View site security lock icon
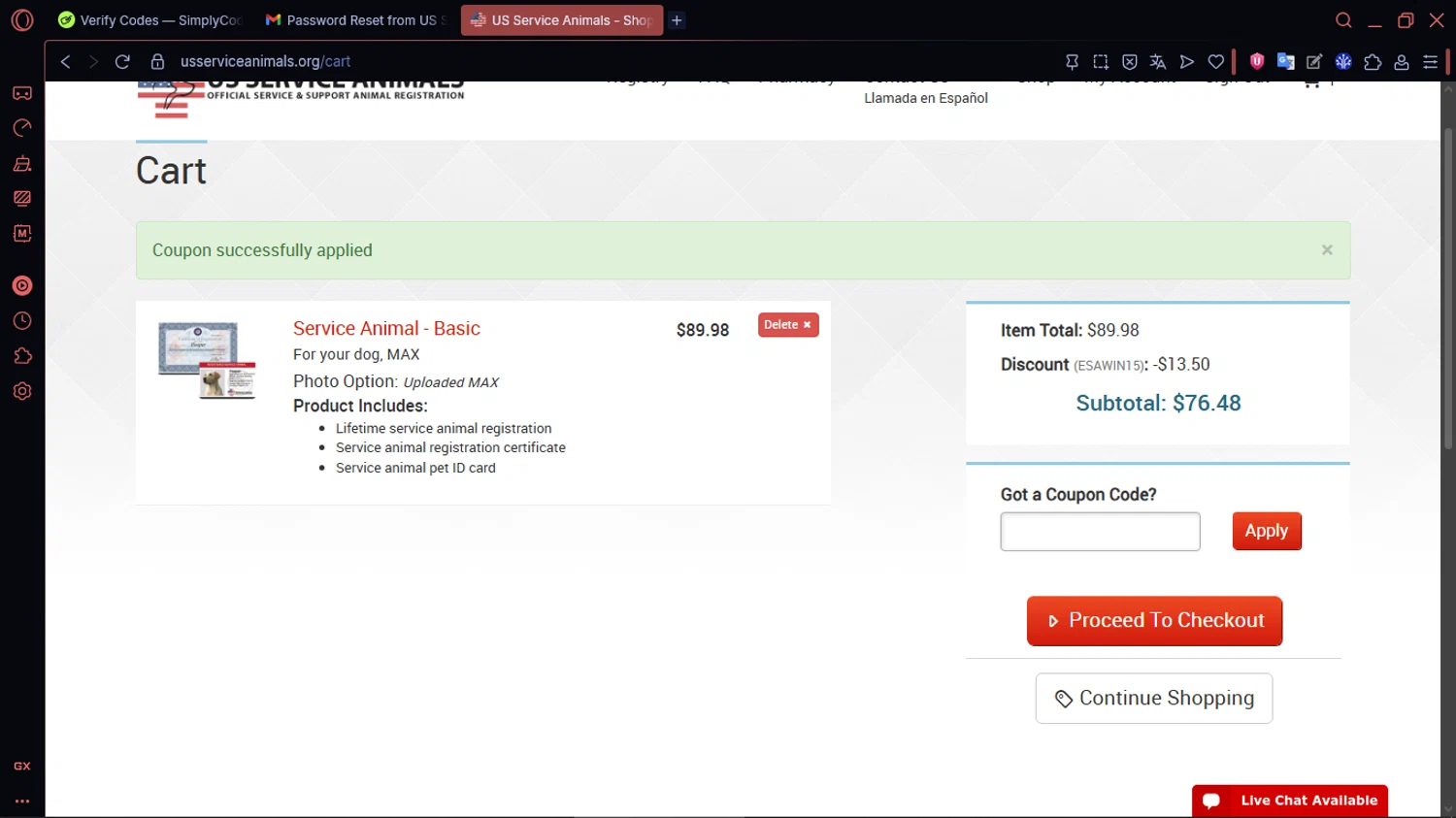 point(157,61)
